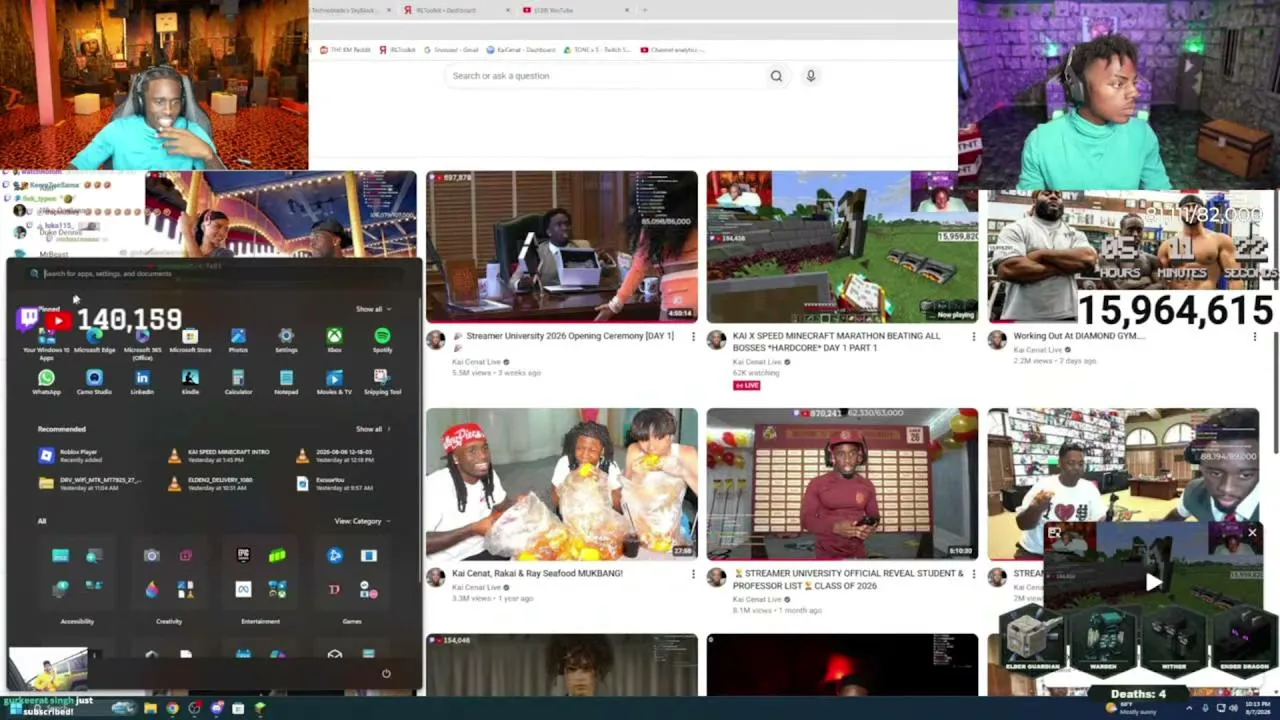Open options menu for Streamer University Opening Ceremony video
1280x720 pixels.
pos(693,337)
